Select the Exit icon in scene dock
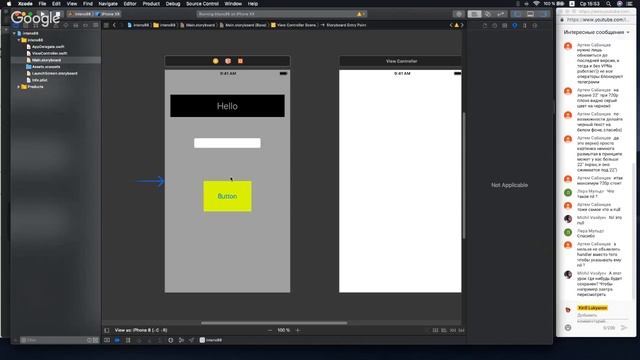 240,61
